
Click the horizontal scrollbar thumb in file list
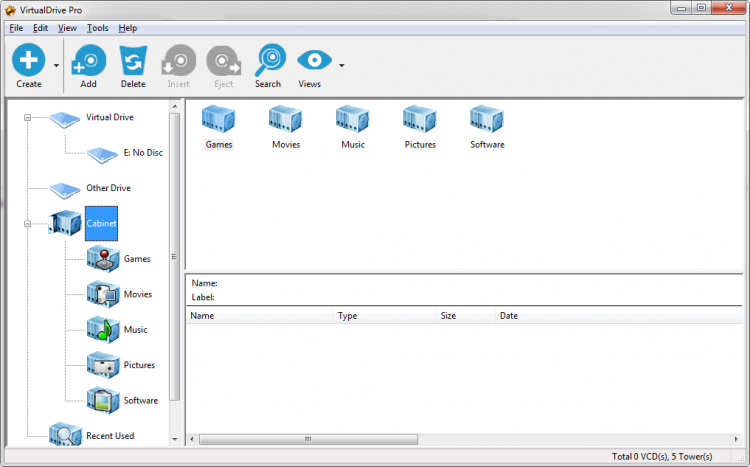pyautogui.click(x=308, y=439)
